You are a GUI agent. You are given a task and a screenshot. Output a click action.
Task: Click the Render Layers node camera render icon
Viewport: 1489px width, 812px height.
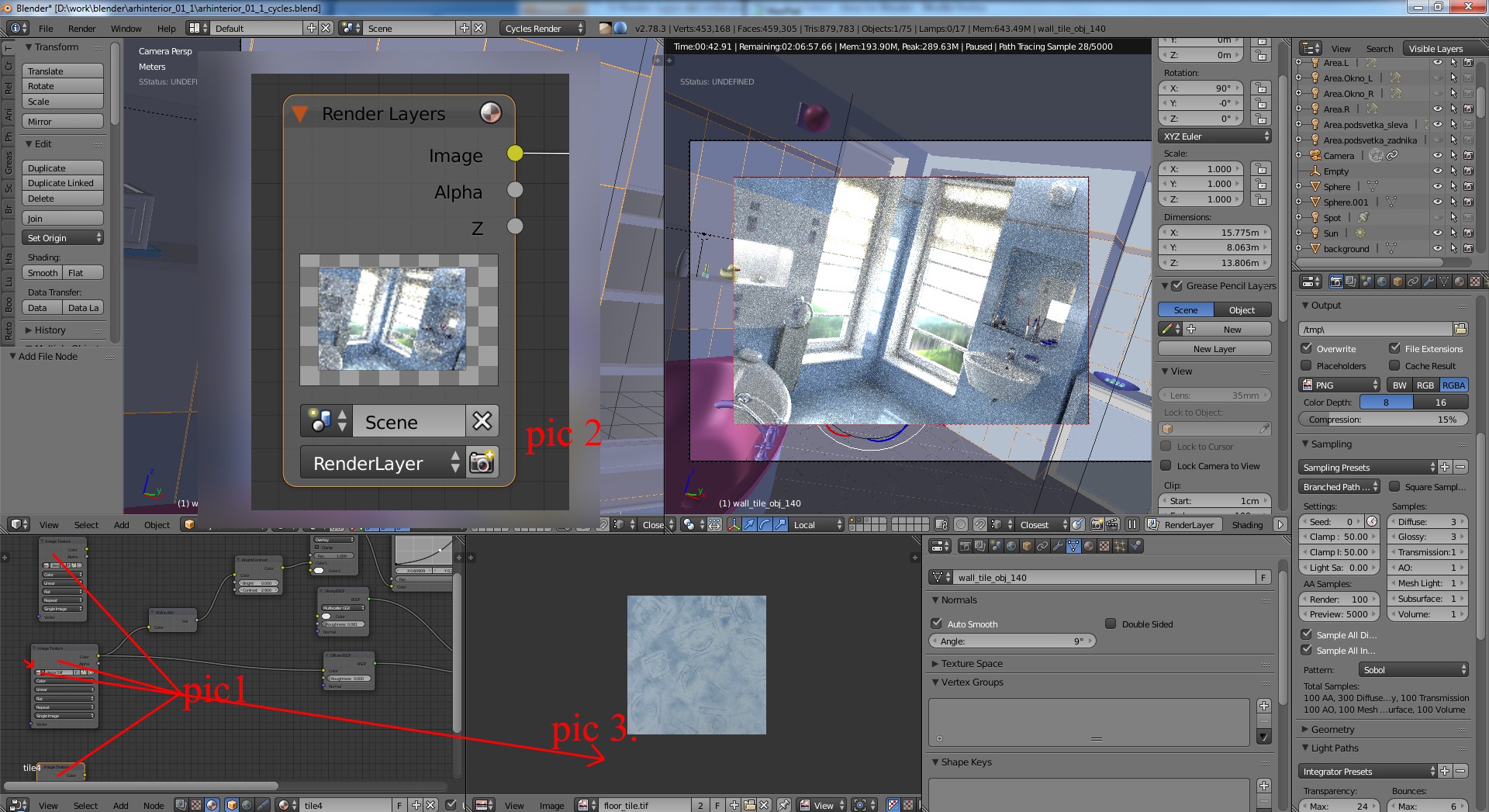[482, 463]
